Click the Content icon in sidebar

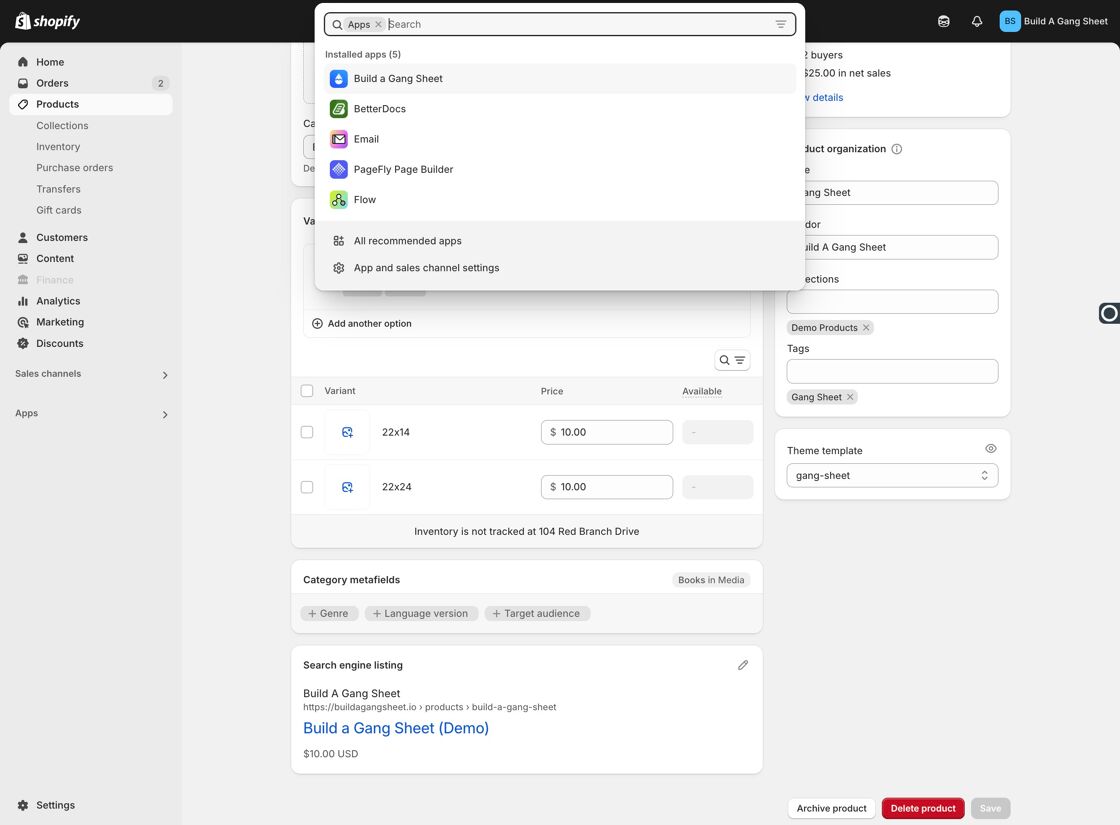click(23, 259)
